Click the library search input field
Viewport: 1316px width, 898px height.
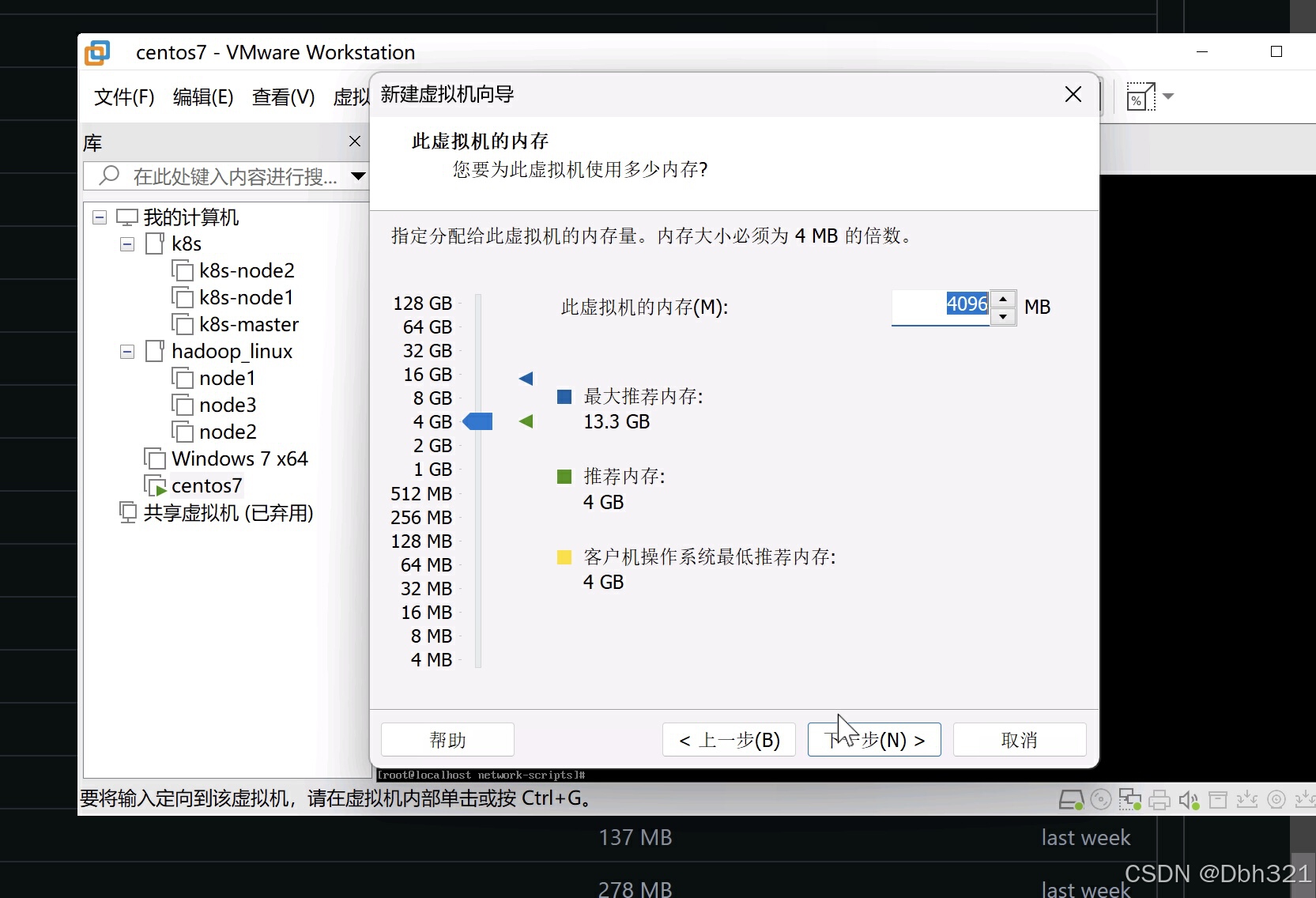click(225, 175)
